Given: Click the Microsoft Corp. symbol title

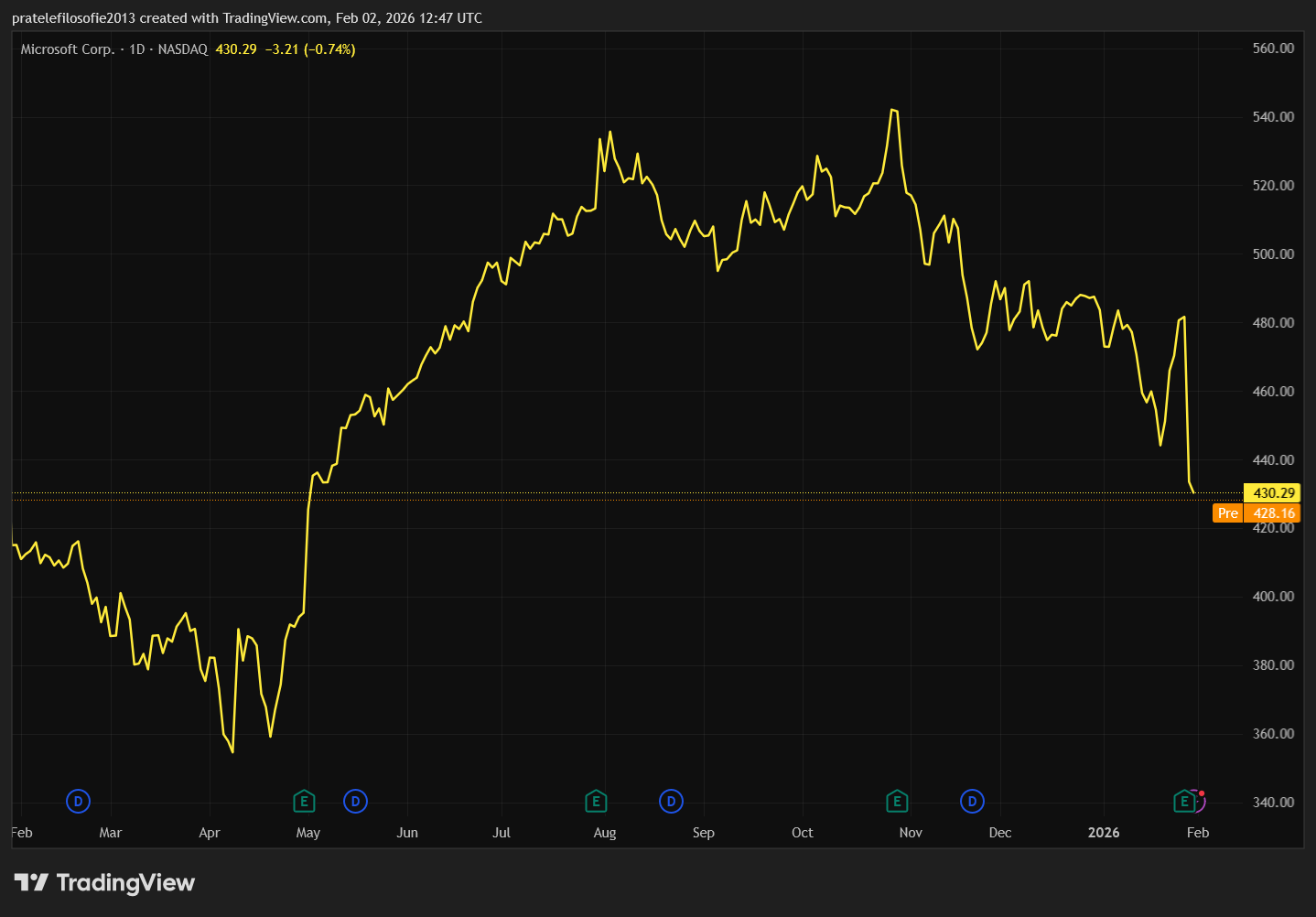Looking at the screenshot, I should (68, 49).
